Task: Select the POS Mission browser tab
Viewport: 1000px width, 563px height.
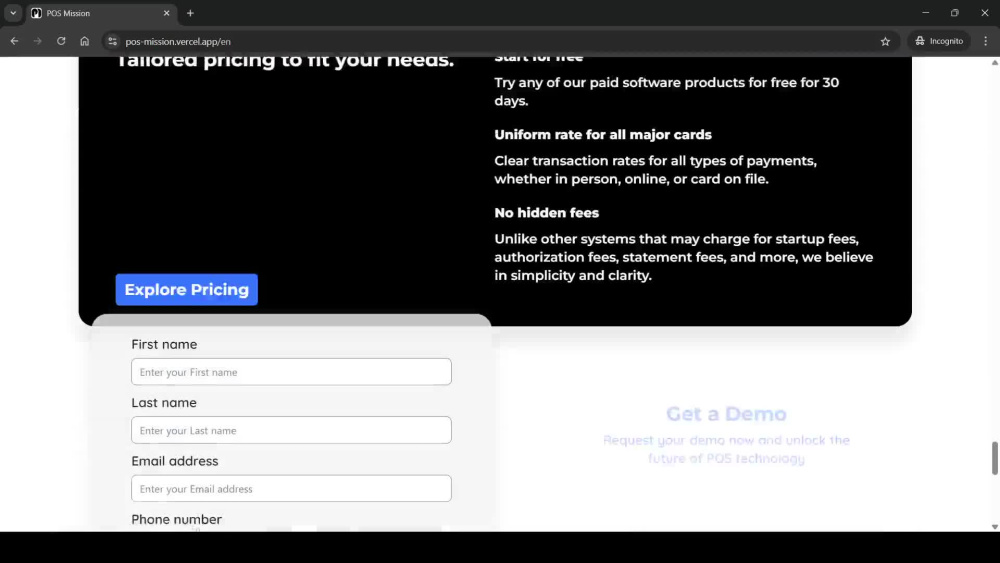Action: (101, 13)
